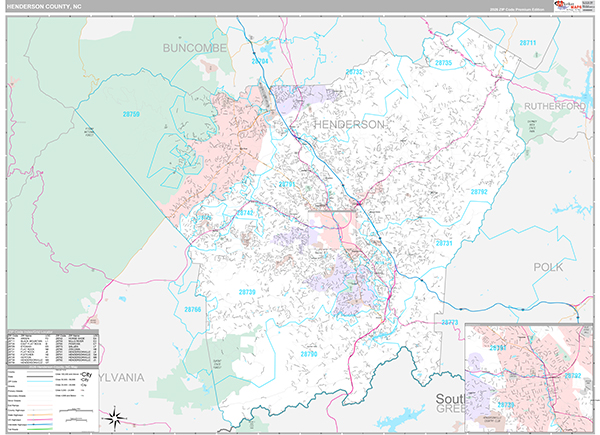Click ZIP label 28791 in inset map
The image size is (600, 435).
click(498, 348)
